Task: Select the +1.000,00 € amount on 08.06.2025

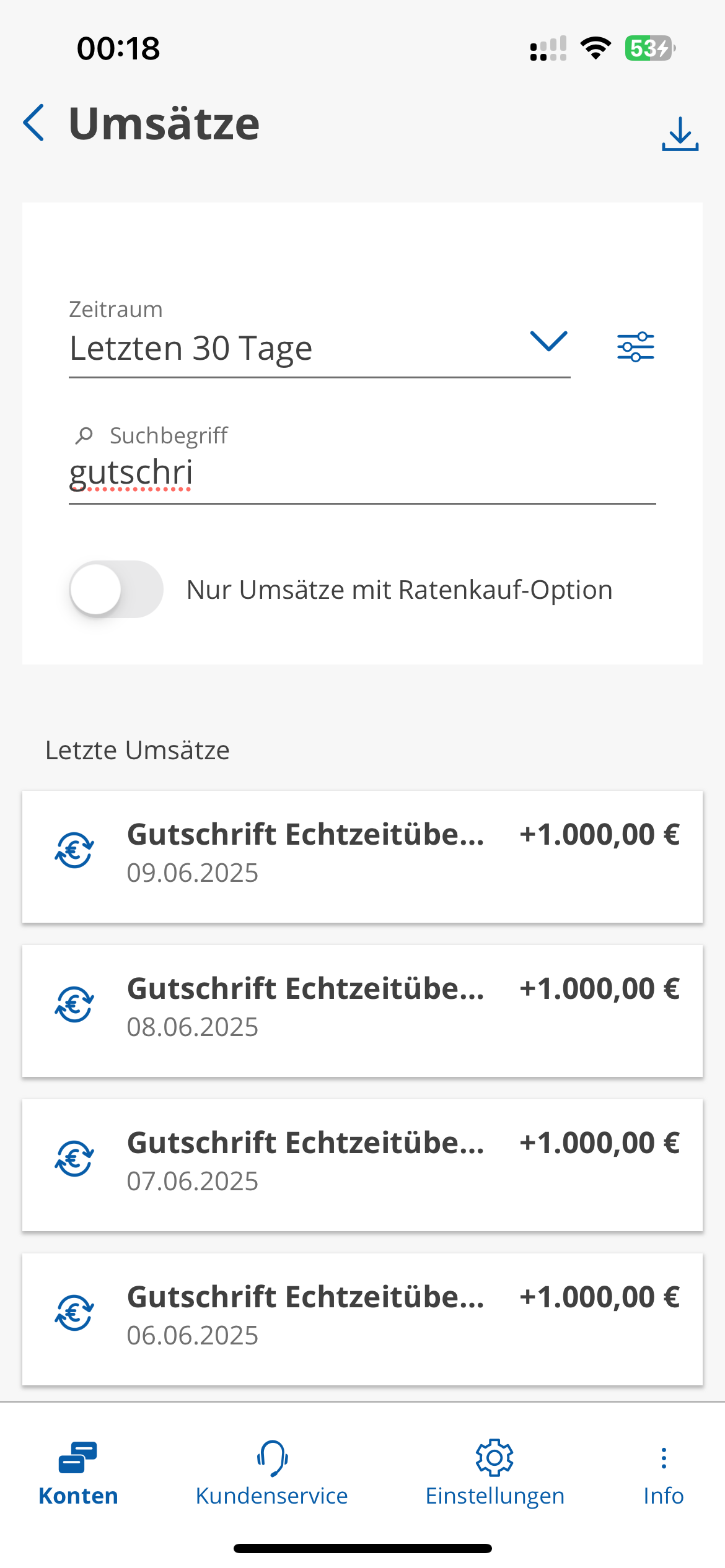Action: coord(599,989)
